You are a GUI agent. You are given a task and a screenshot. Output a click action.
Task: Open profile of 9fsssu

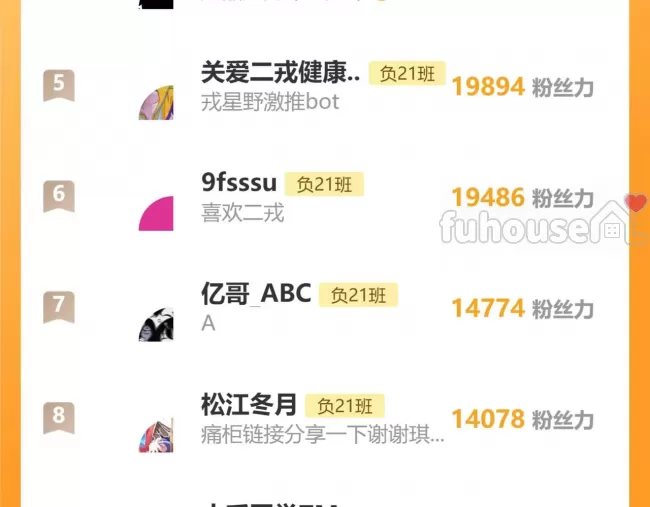(239, 183)
